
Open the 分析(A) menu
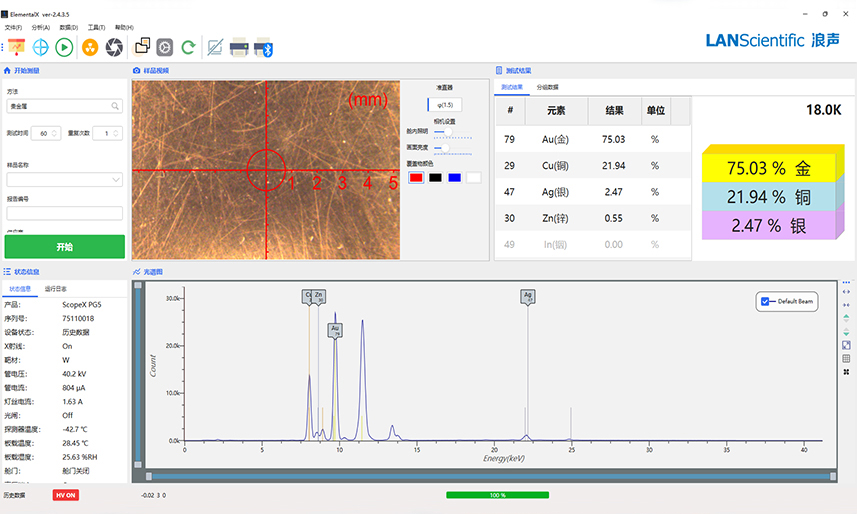tap(41, 27)
